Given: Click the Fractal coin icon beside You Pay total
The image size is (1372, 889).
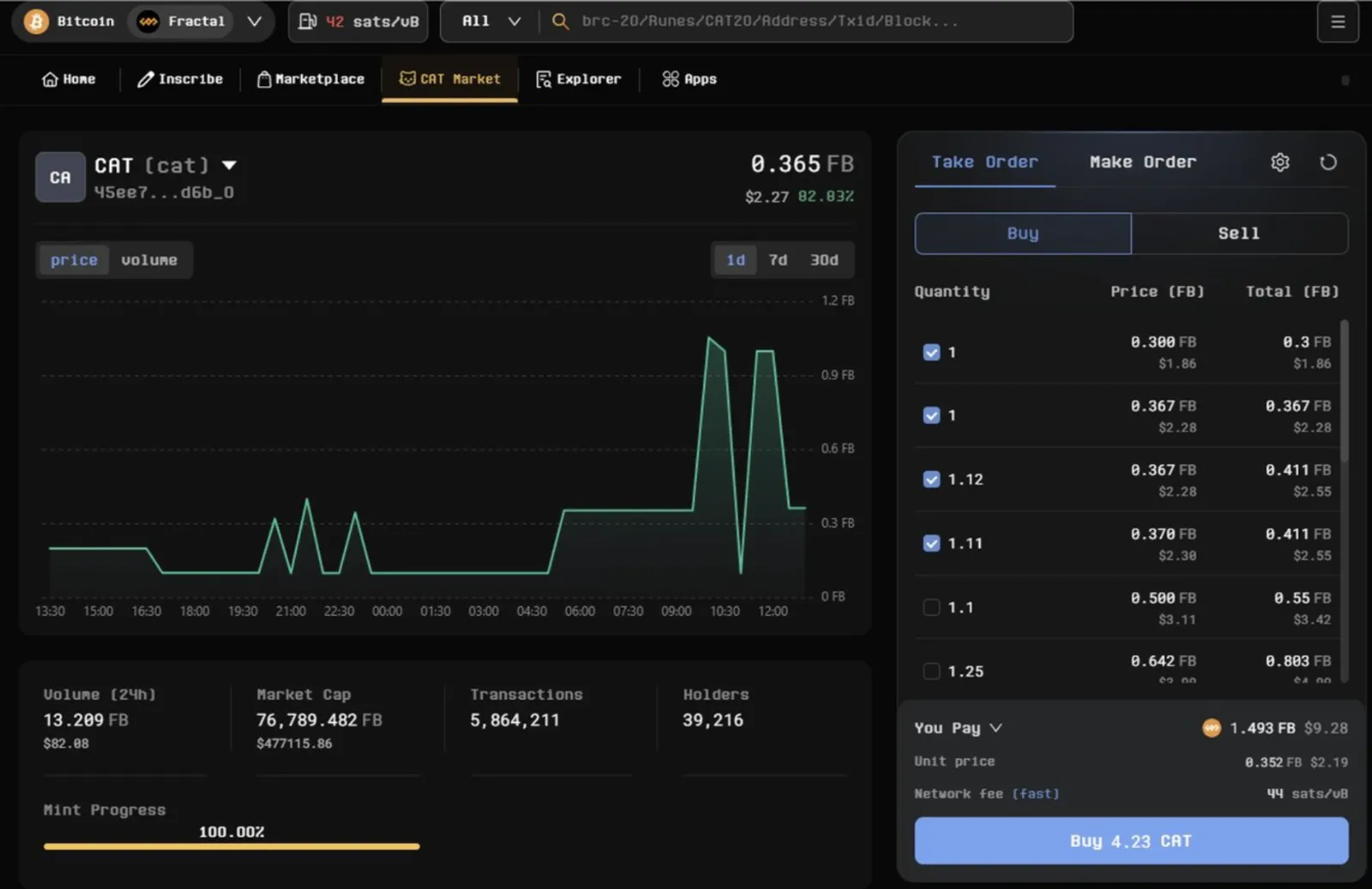Looking at the screenshot, I should click(x=1212, y=728).
